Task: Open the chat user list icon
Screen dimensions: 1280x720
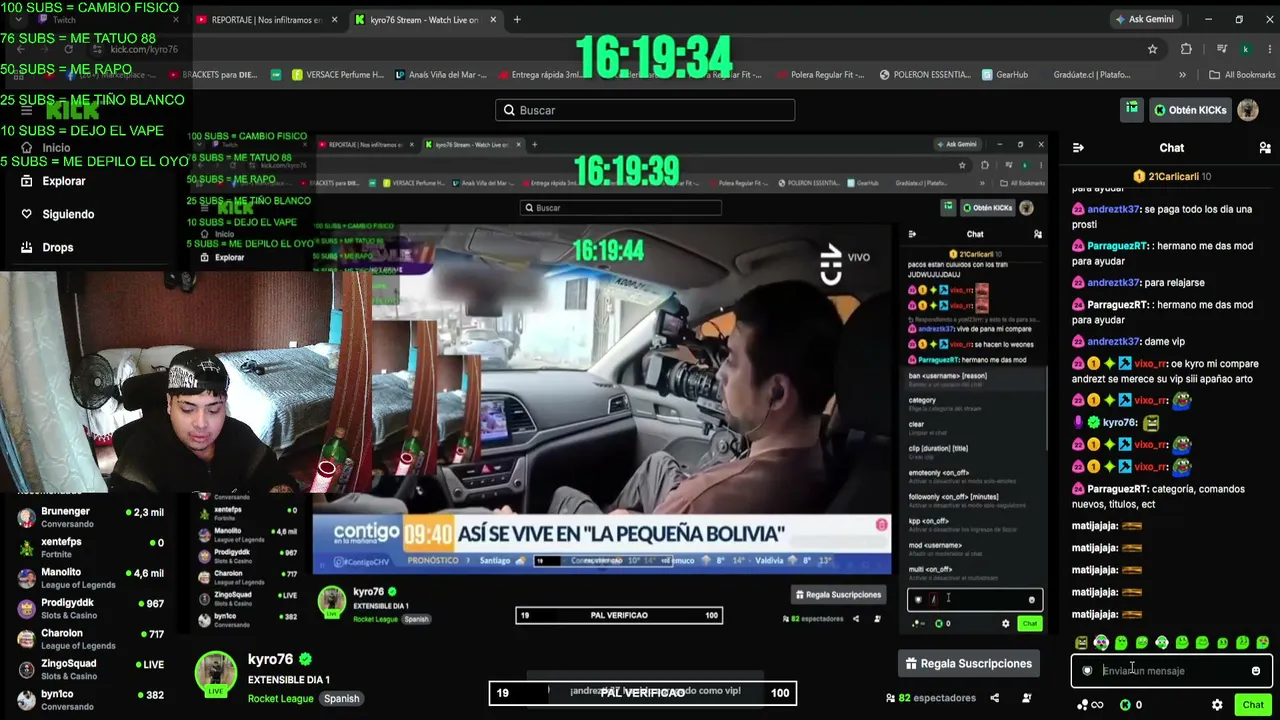Action: click(x=1265, y=148)
